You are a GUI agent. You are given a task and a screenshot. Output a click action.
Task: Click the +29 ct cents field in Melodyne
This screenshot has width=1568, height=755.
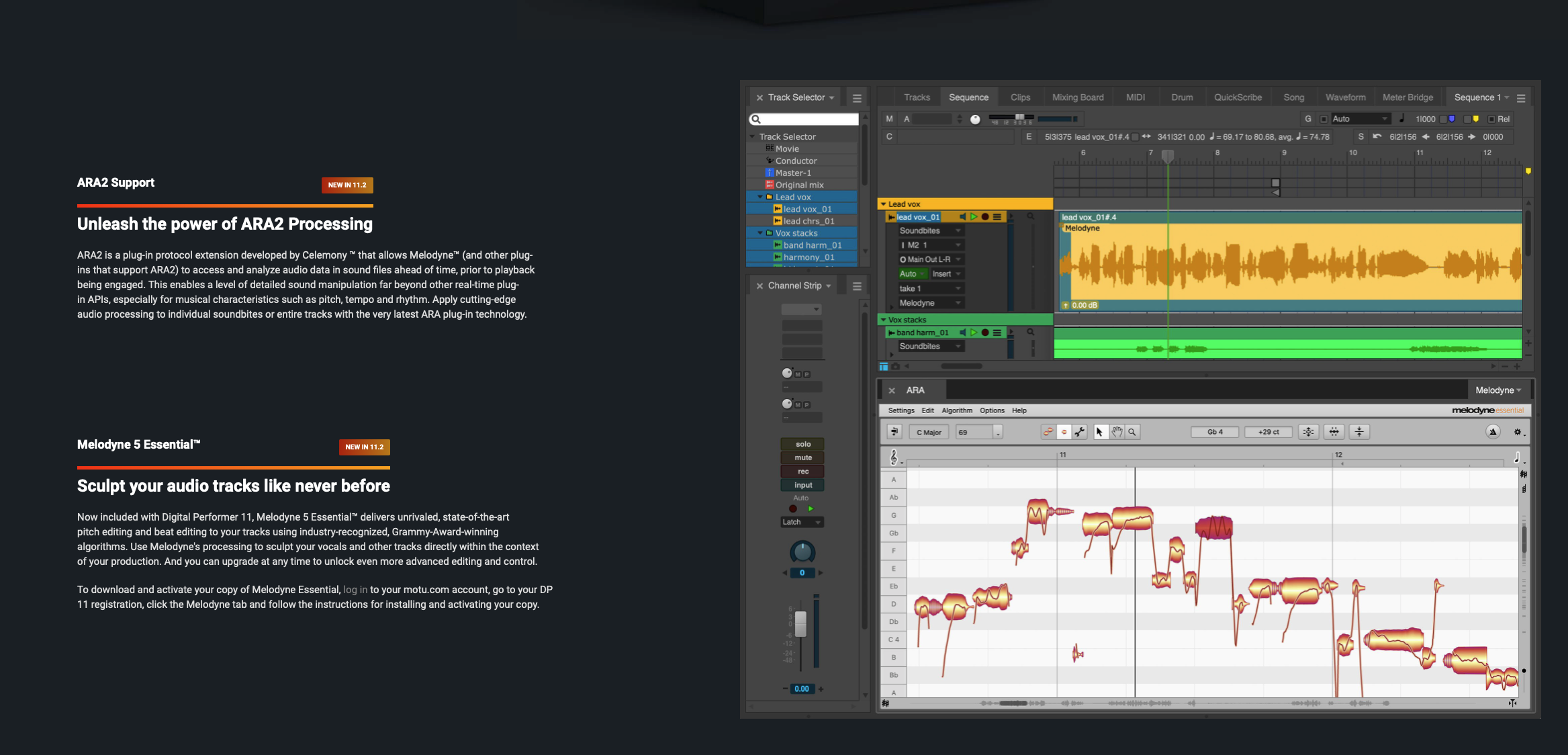(1269, 432)
